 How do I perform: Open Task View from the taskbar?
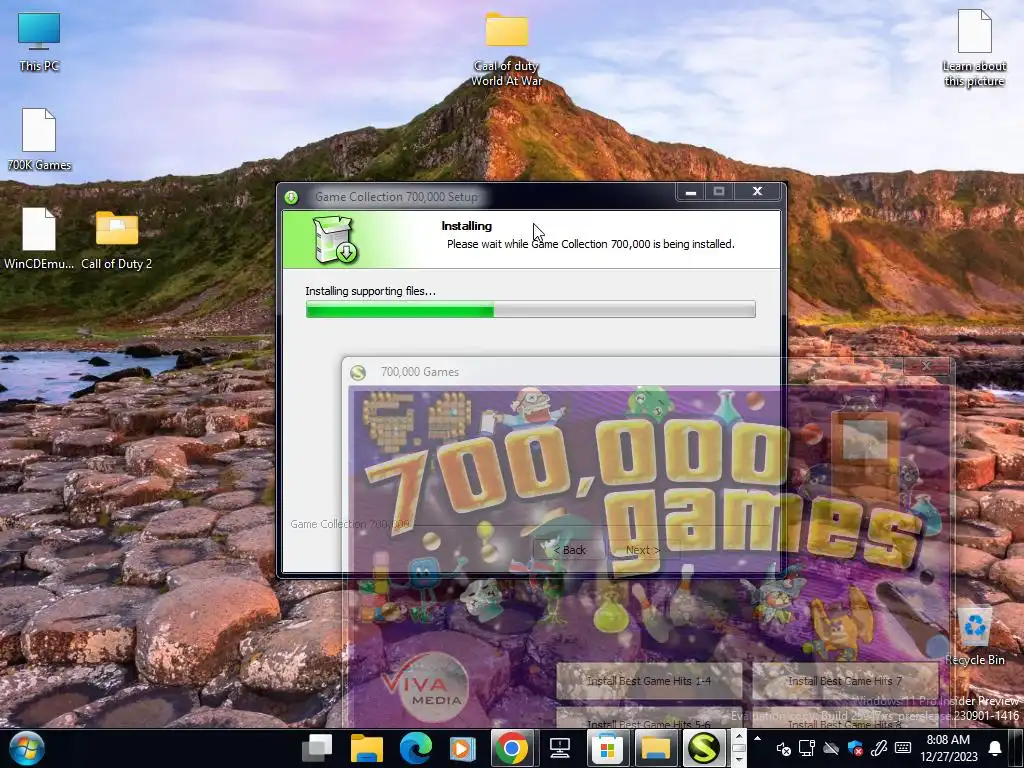[319, 748]
